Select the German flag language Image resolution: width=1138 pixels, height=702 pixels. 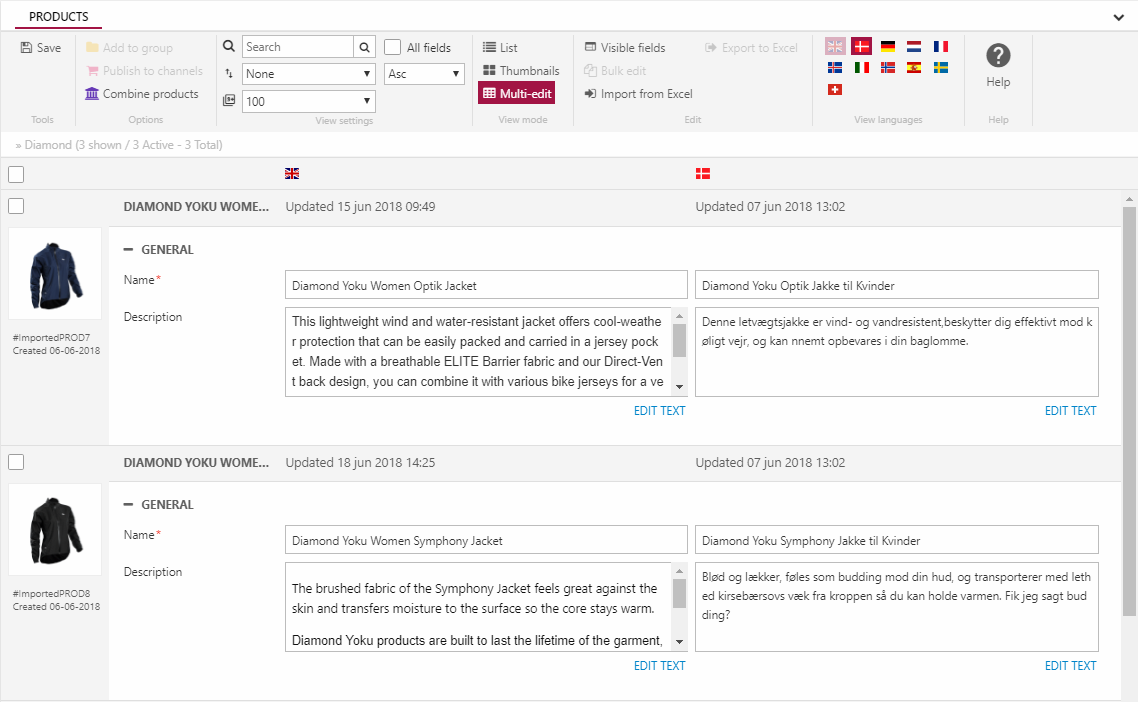coord(887,46)
